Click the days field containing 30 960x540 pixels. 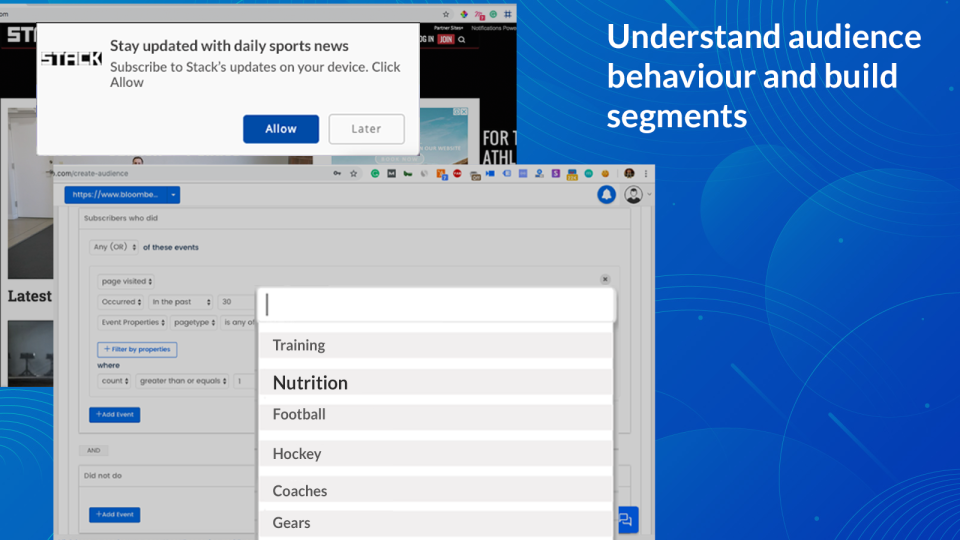[236, 302]
